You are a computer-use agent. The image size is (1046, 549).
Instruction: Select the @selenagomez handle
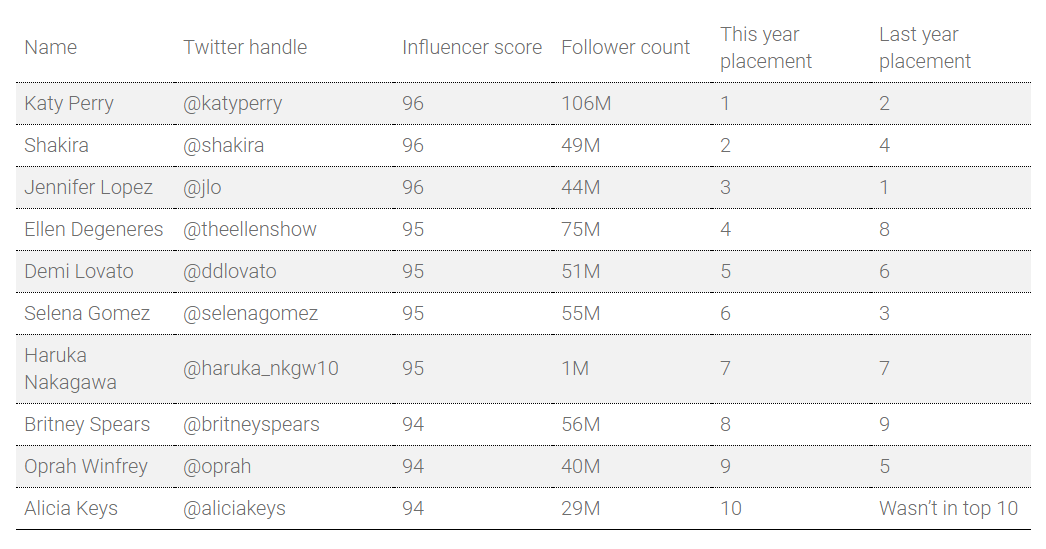(x=251, y=314)
